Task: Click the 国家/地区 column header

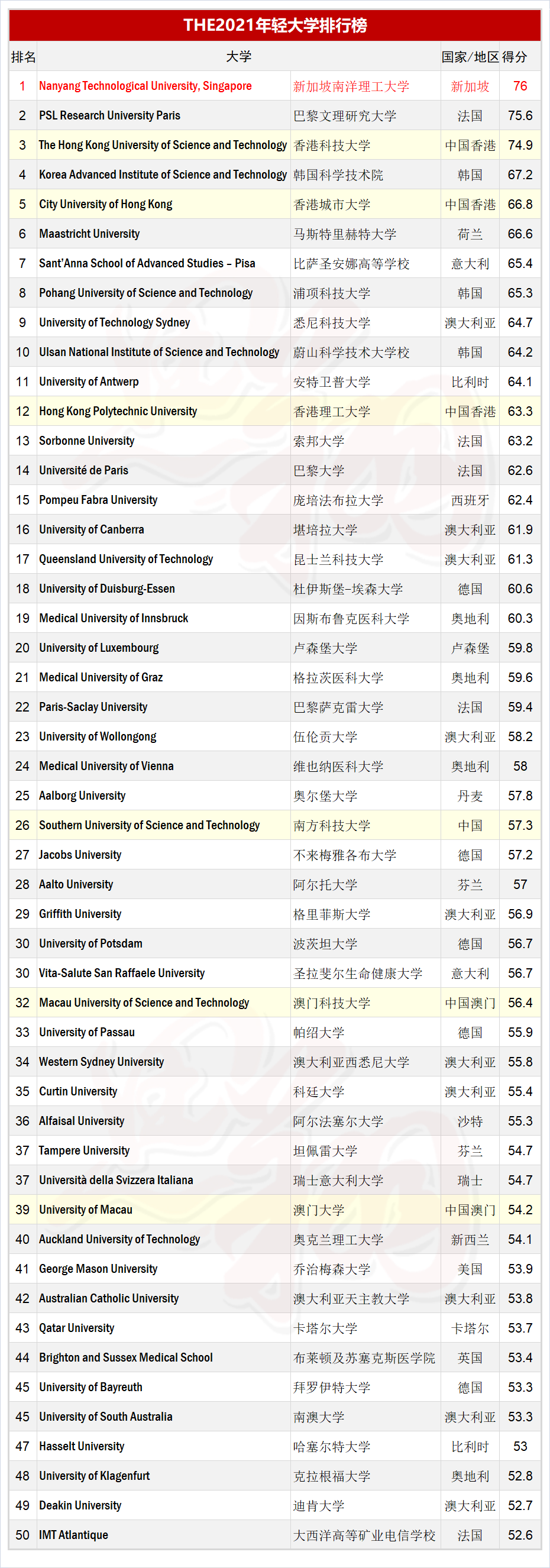Action: [x=470, y=57]
